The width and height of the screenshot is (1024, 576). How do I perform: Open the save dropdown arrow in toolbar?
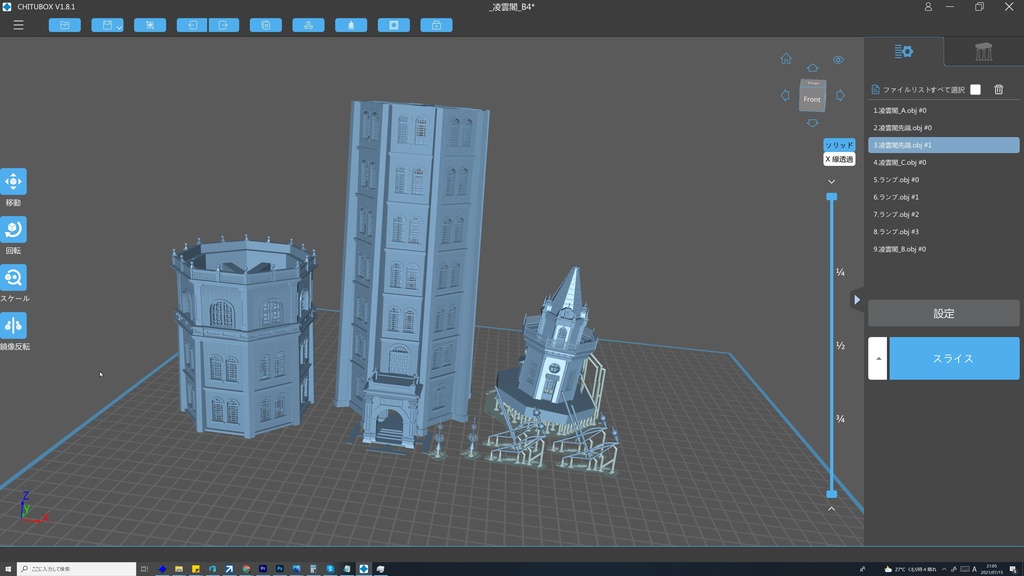(x=119, y=26)
